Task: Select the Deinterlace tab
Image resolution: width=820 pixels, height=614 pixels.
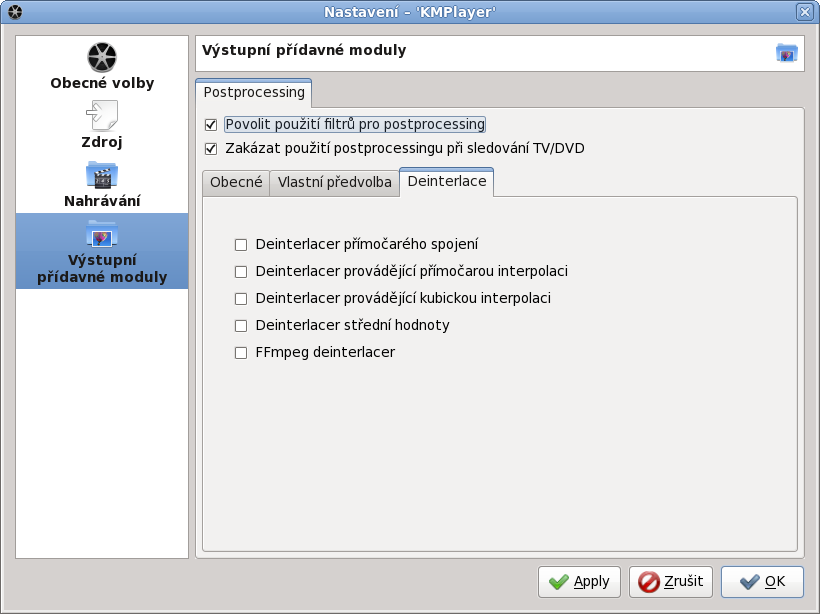Action: click(447, 182)
